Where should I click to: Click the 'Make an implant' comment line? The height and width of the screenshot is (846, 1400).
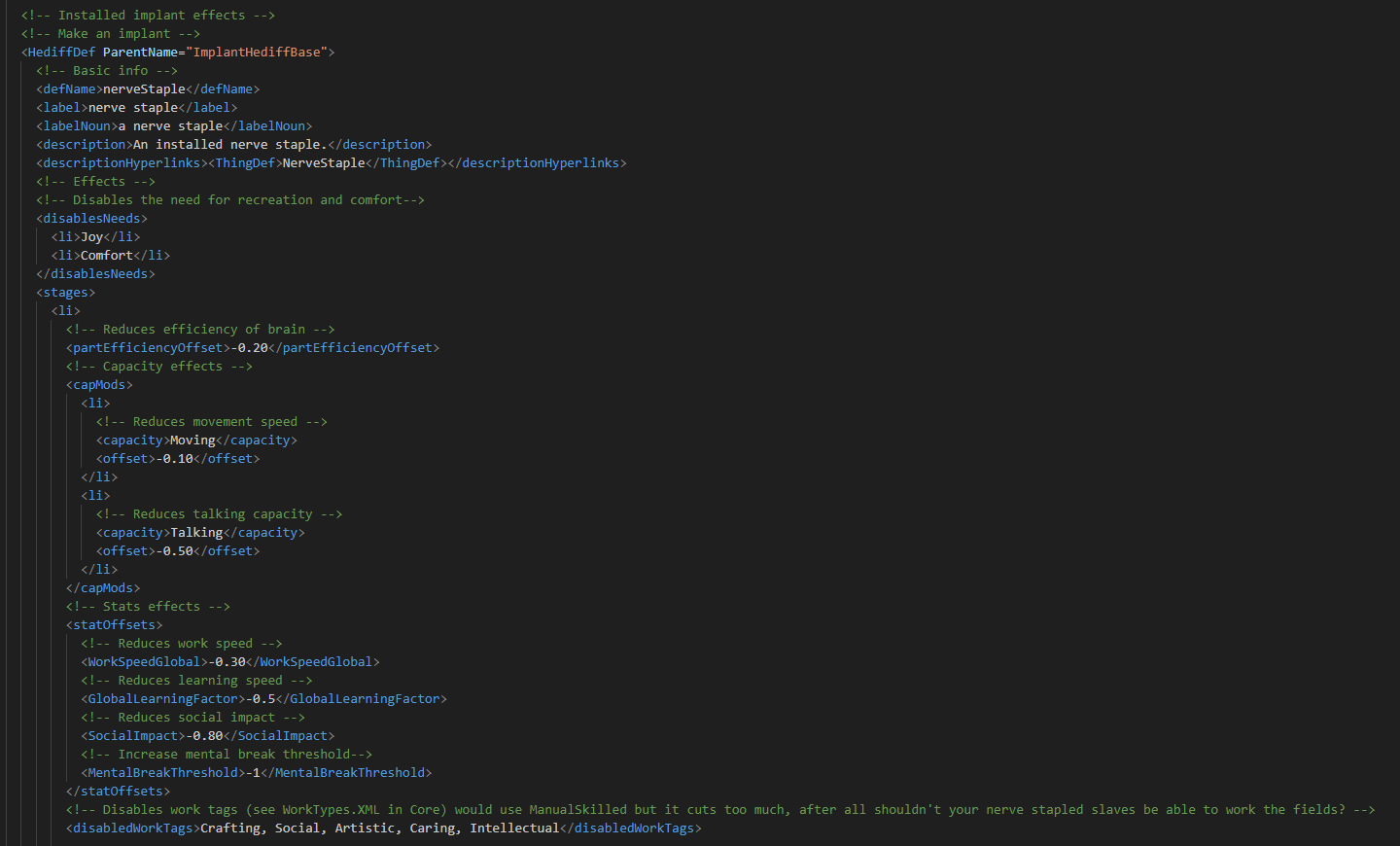[x=111, y=34]
